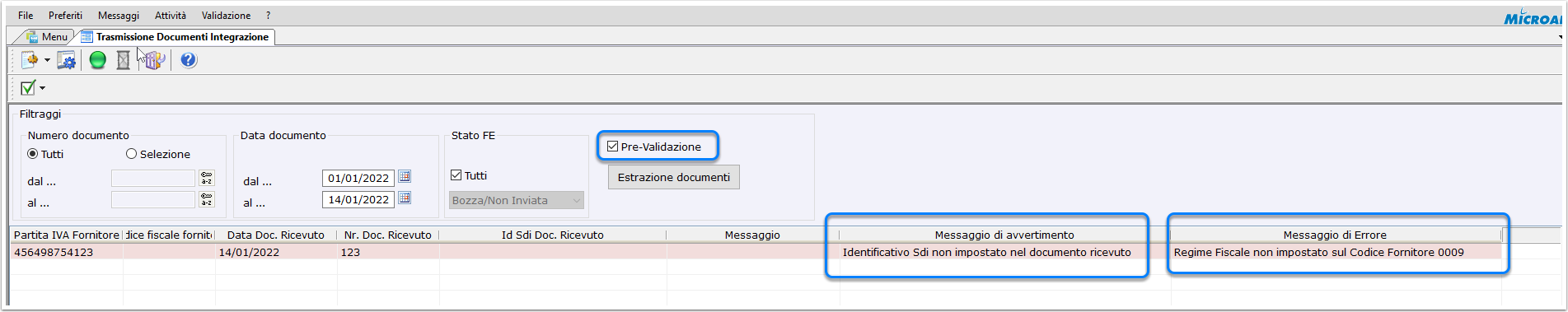Open the File menu
The height and width of the screenshot is (312, 1568).
(x=26, y=15)
